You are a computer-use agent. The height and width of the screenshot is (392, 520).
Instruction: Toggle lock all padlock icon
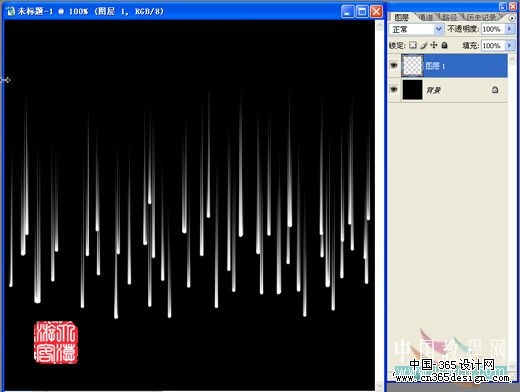point(444,45)
